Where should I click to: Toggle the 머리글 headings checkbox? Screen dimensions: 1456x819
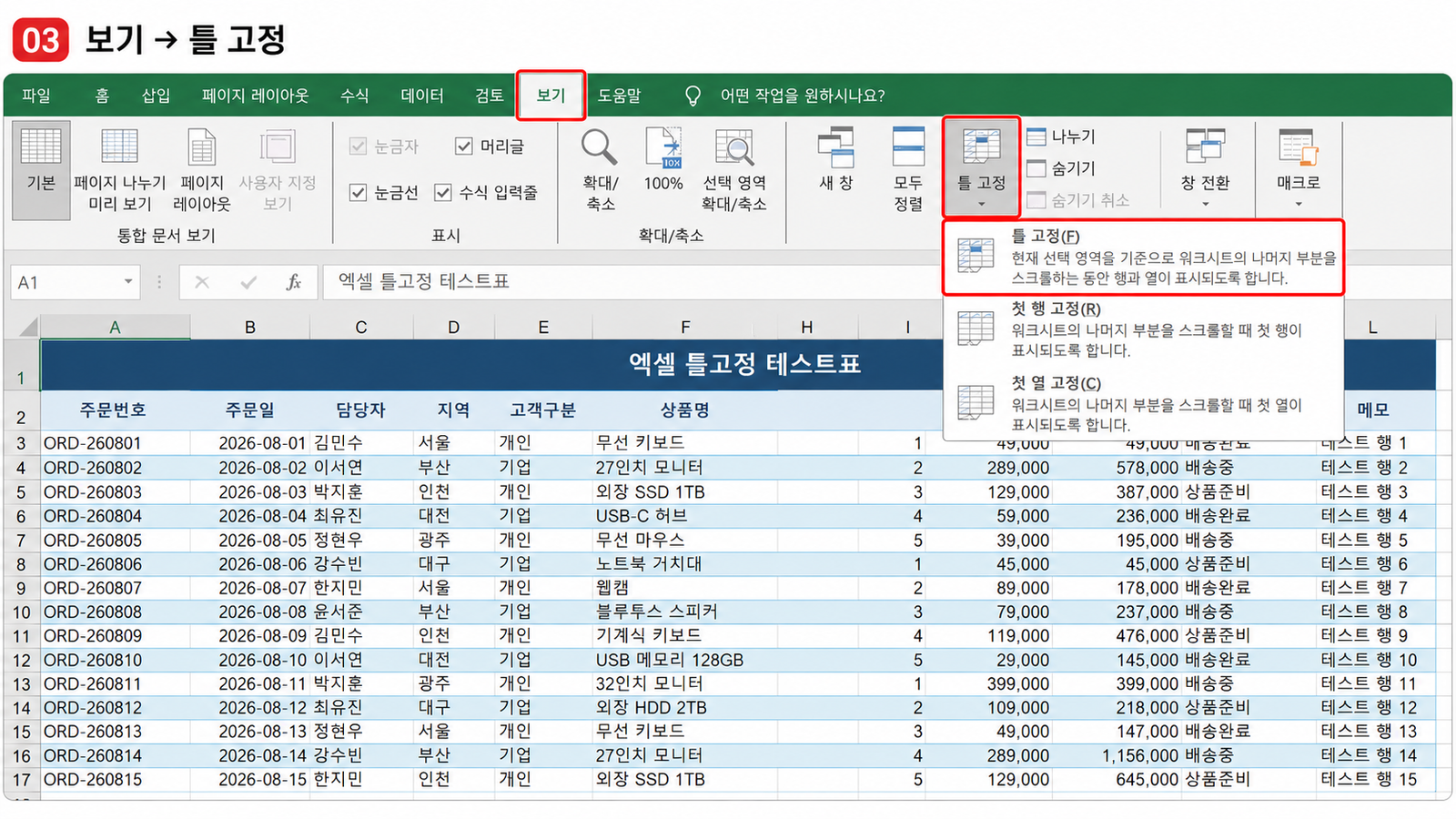pyautogui.click(x=464, y=147)
